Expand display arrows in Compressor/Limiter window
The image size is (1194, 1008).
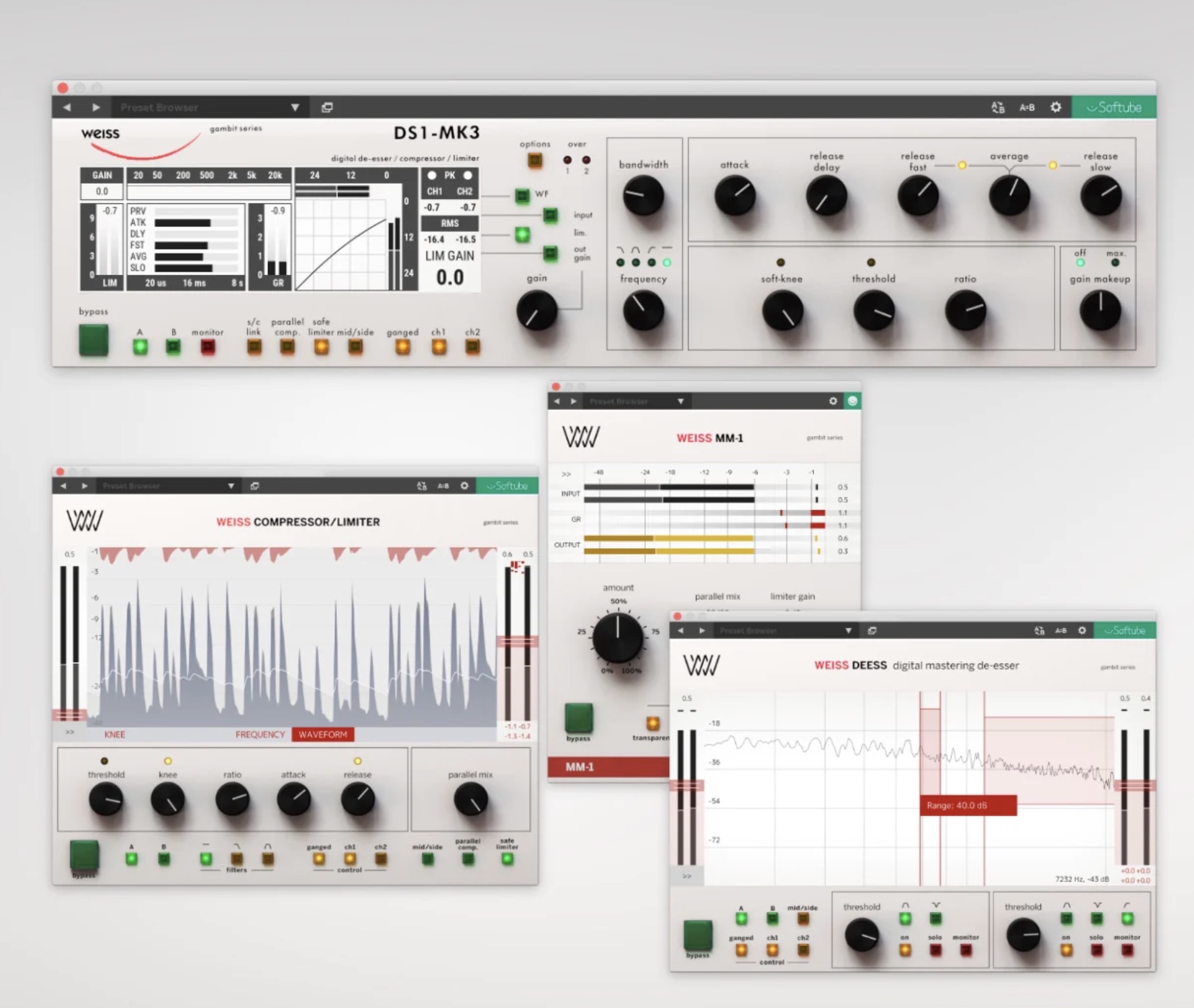pos(69,733)
